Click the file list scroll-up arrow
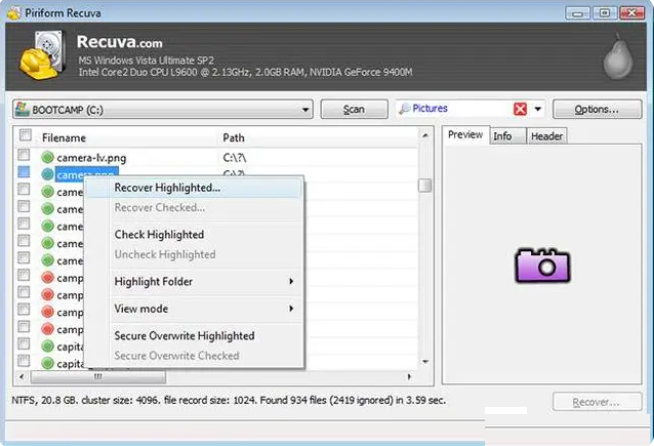Screen dimensions: 654x446 pos(425,136)
